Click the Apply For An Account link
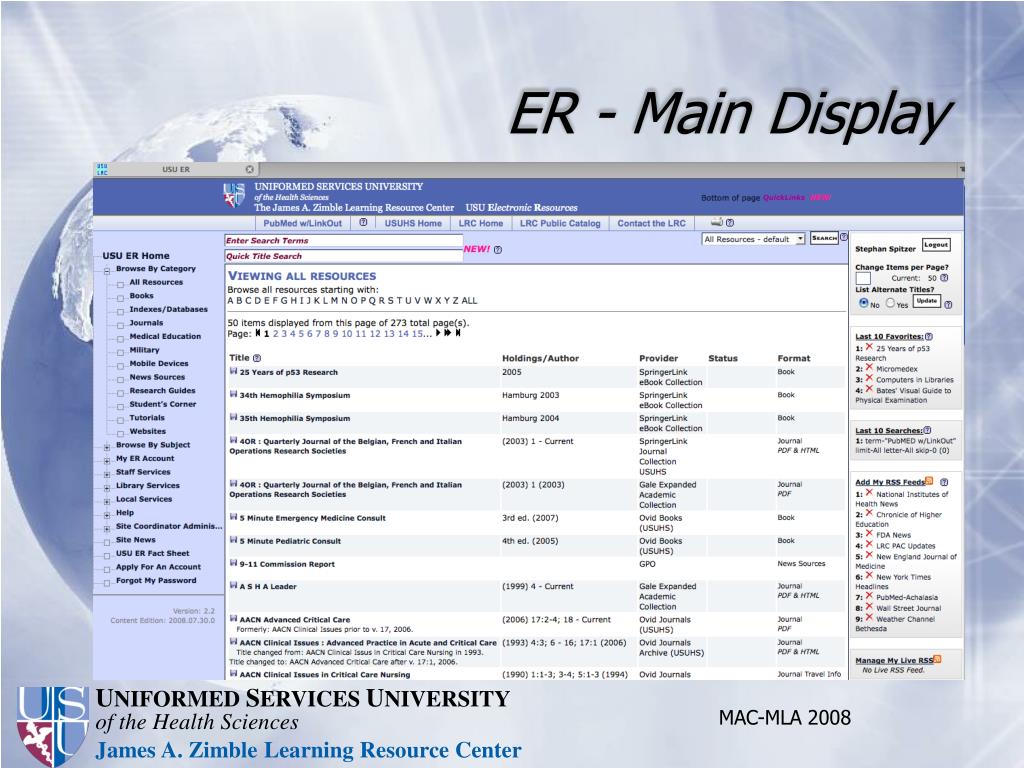The image size is (1024, 768). click(x=158, y=567)
